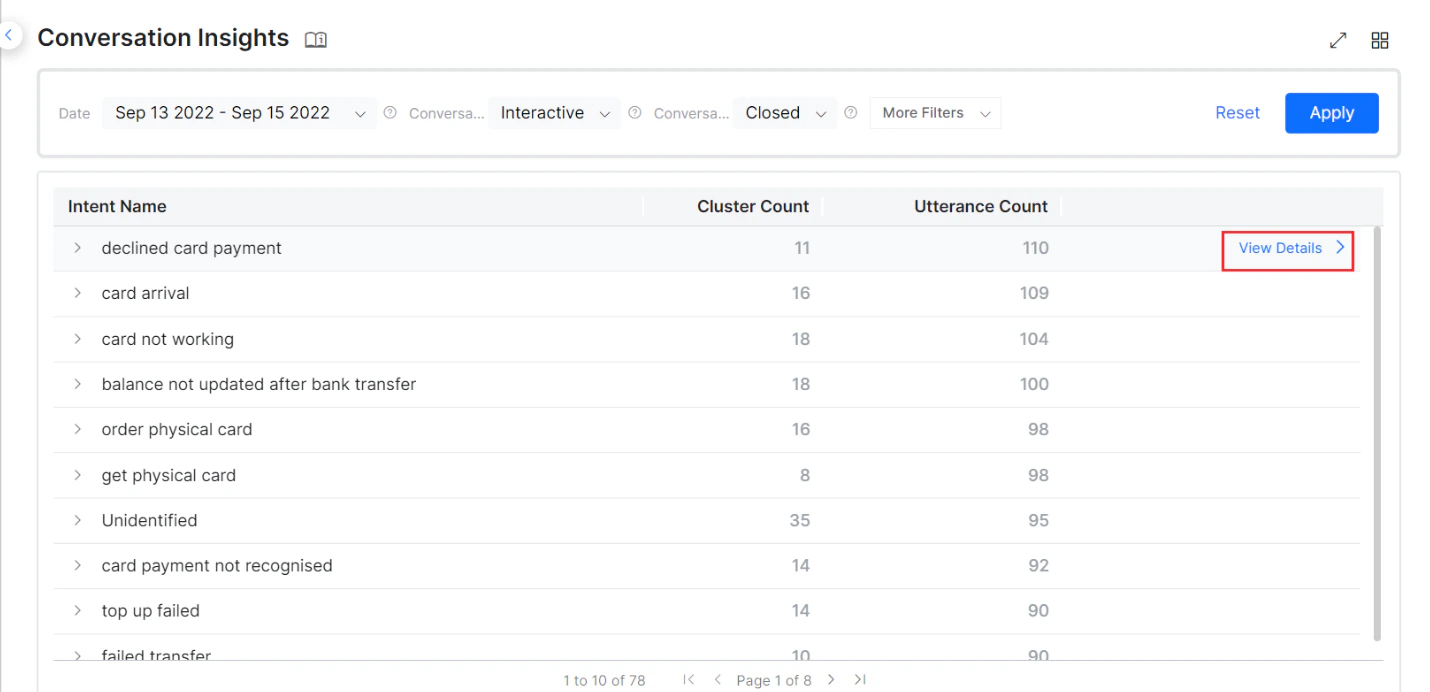Expand report fullscreen via diagonal arrow icon
The height and width of the screenshot is (692, 1430).
coord(1339,40)
